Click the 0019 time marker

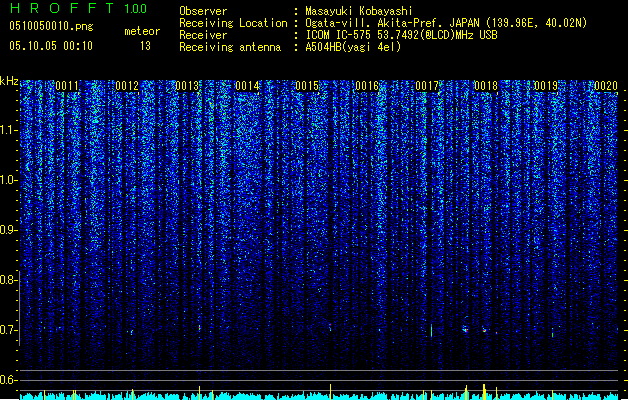point(546,86)
